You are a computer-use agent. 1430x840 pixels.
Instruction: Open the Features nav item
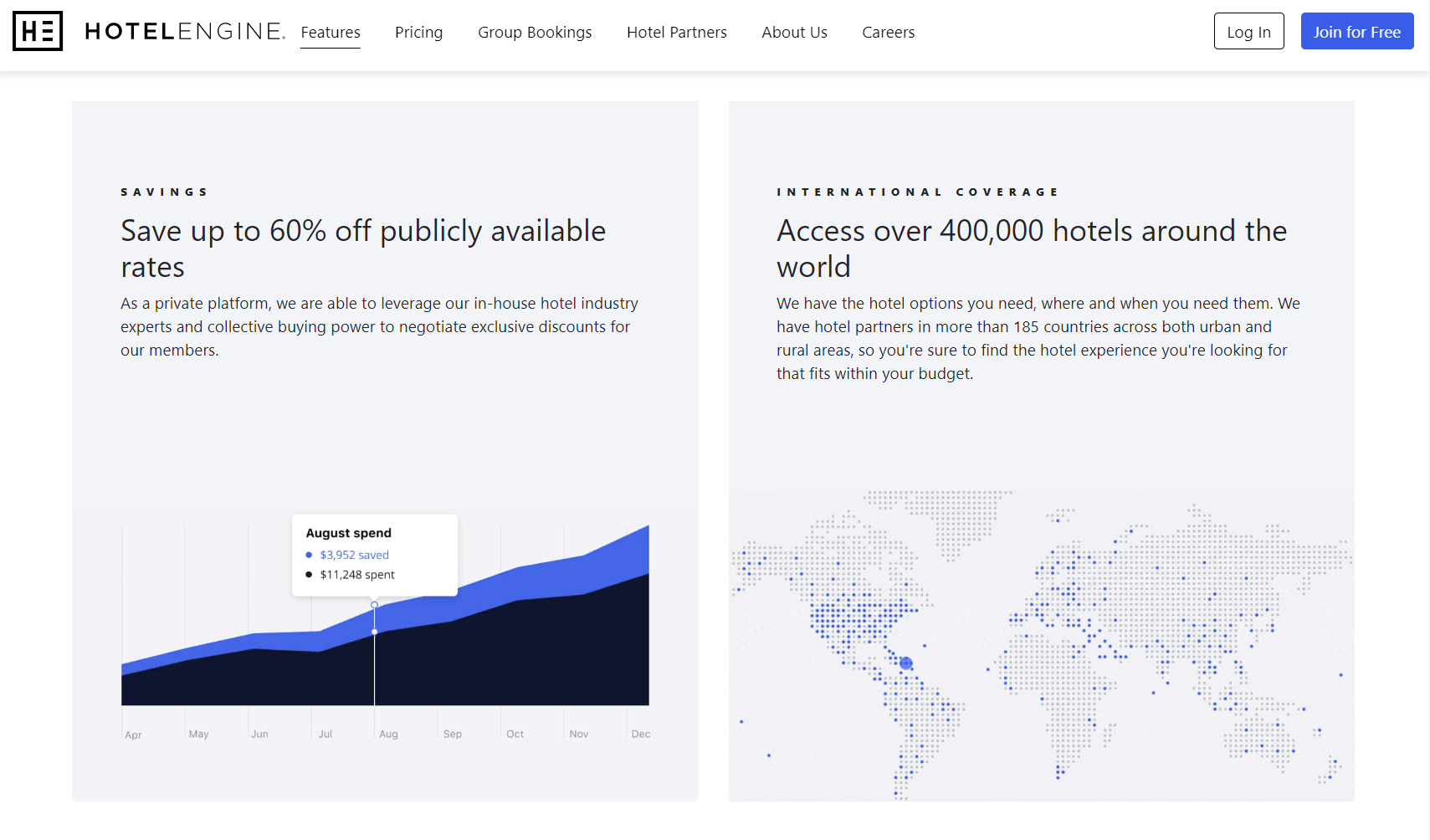pos(331,33)
